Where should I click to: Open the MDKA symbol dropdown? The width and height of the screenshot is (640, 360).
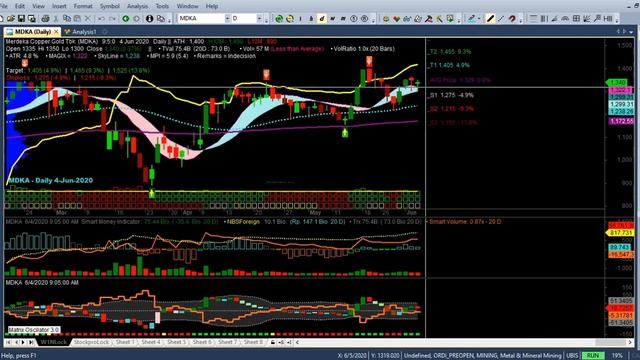coord(227,18)
